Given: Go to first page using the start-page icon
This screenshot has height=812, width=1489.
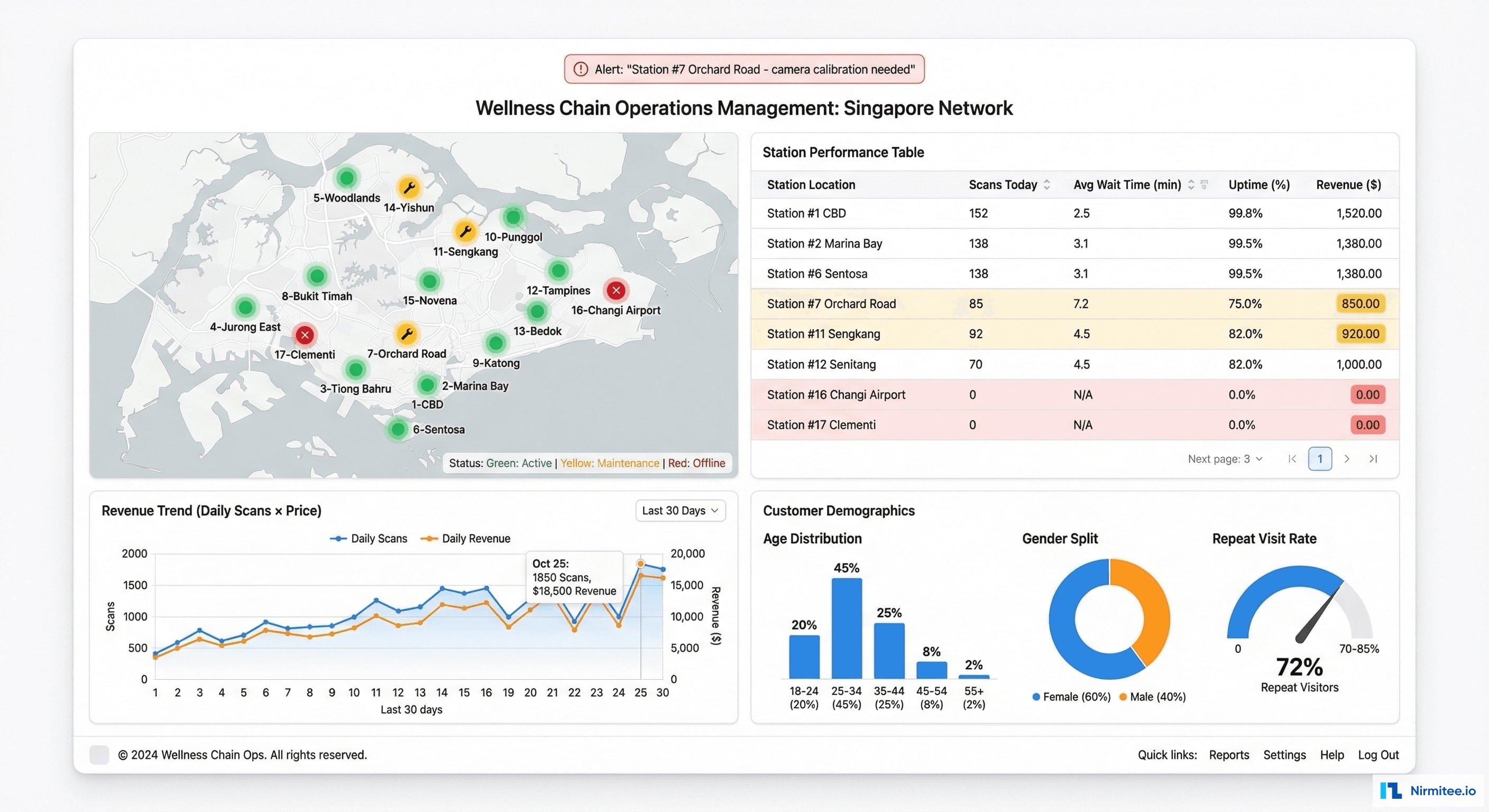Looking at the screenshot, I should tap(1292, 458).
